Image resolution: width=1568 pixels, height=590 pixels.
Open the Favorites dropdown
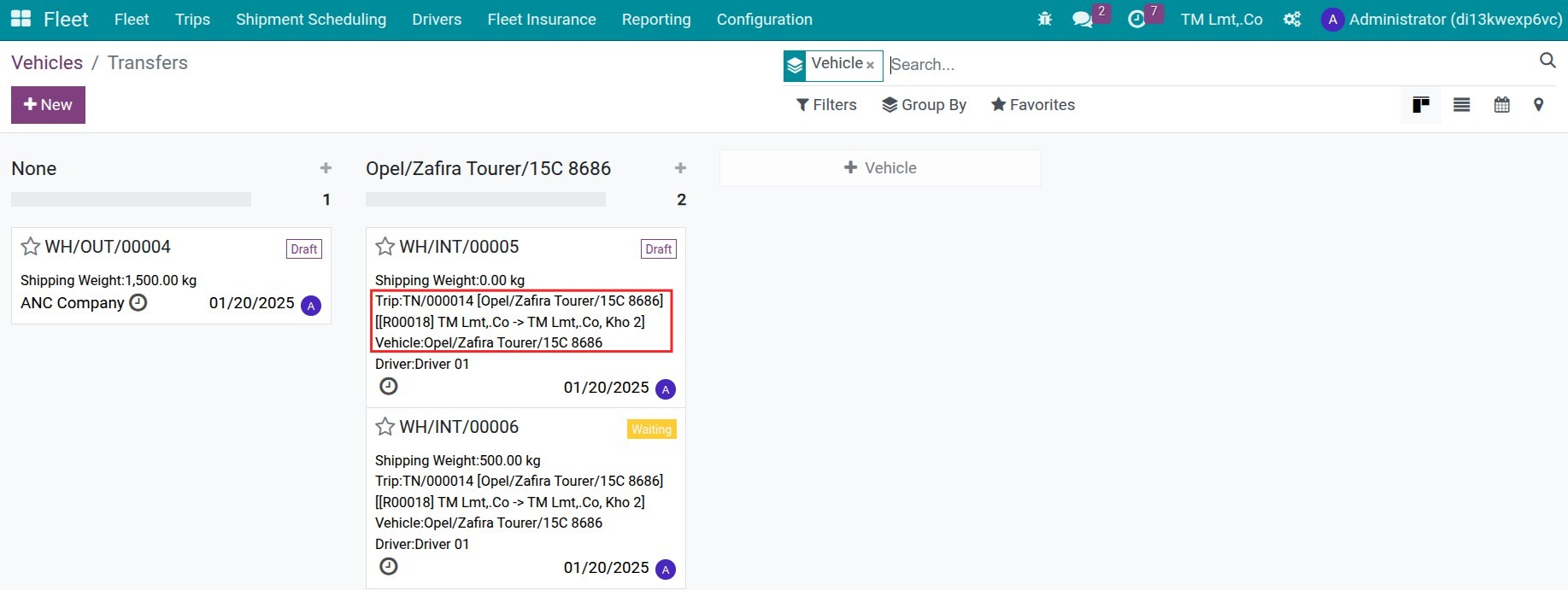1033,105
